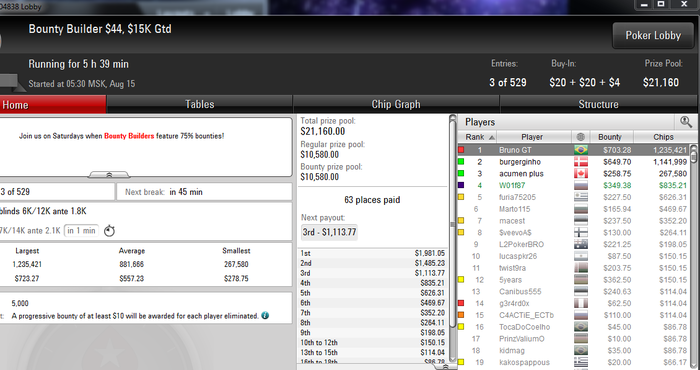Click the Prize Pool $21,160 header value
This screenshot has width=700, height=370.
pos(661,83)
